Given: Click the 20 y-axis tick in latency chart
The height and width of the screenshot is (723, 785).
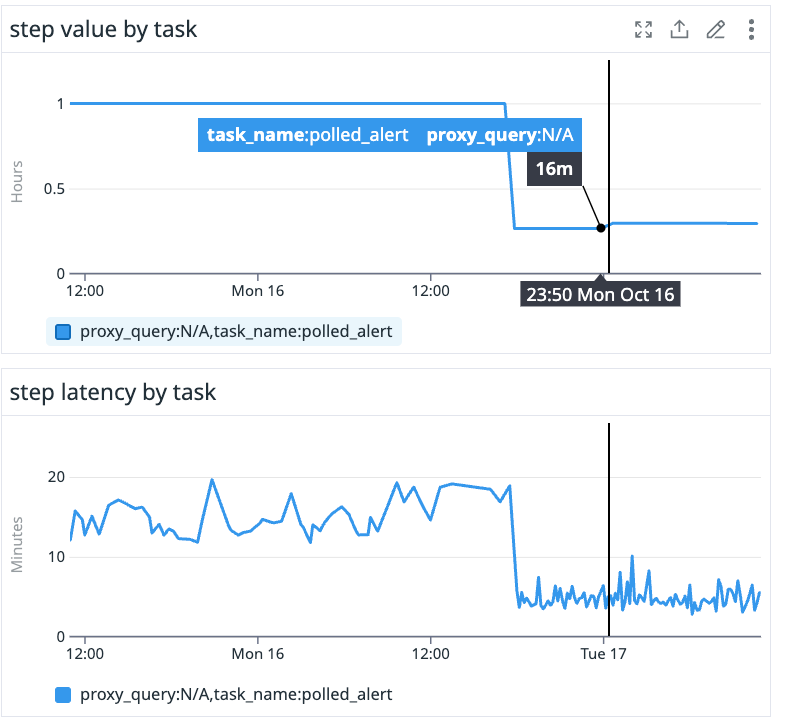Looking at the screenshot, I should click(56, 477).
